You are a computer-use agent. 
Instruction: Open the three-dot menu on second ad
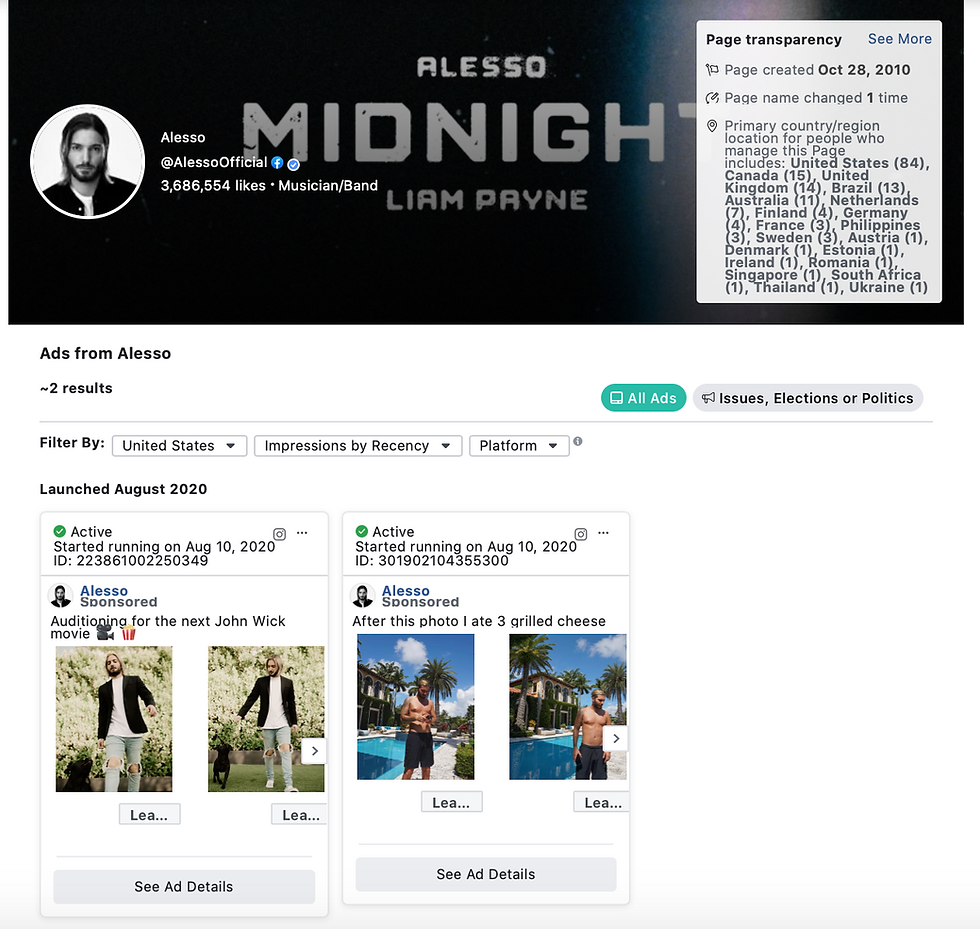click(x=603, y=533)
